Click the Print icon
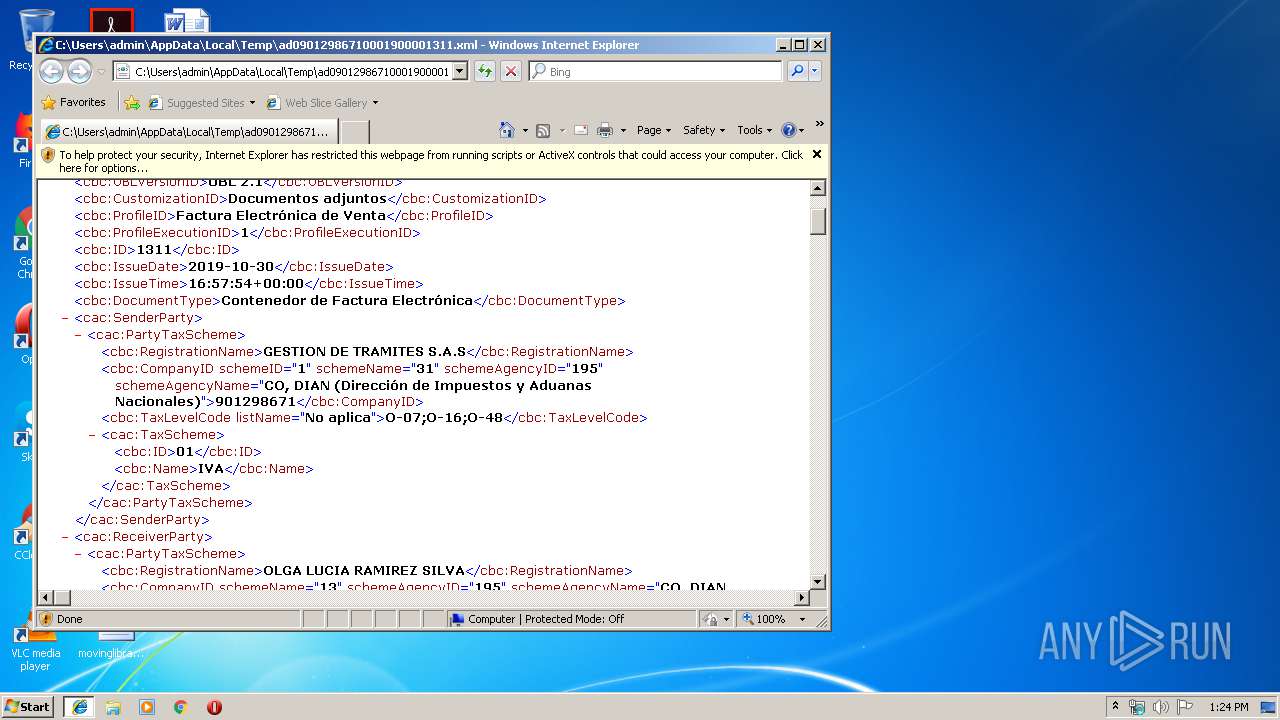The height and width of the screenshot is (720, 1280). [605, 130]
